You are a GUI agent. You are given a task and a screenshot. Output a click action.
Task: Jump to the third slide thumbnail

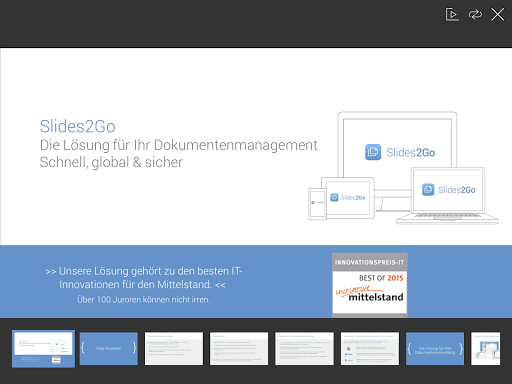174,348
